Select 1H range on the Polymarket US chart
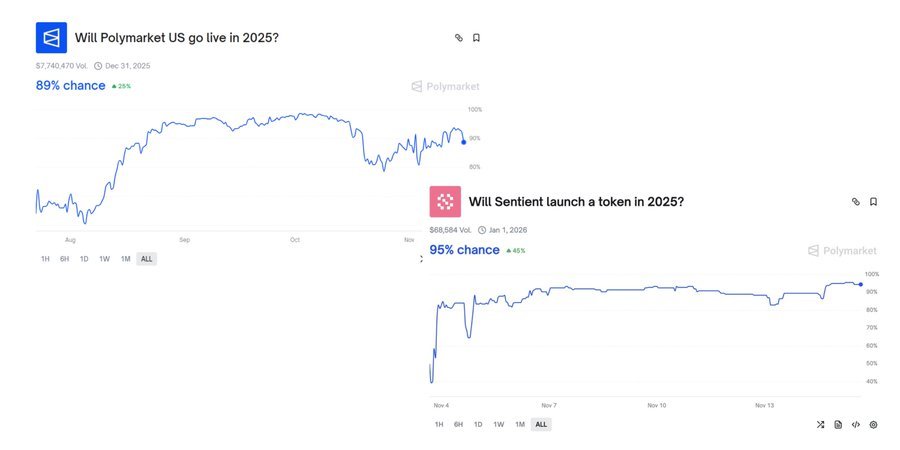 (x=45, y=259)
